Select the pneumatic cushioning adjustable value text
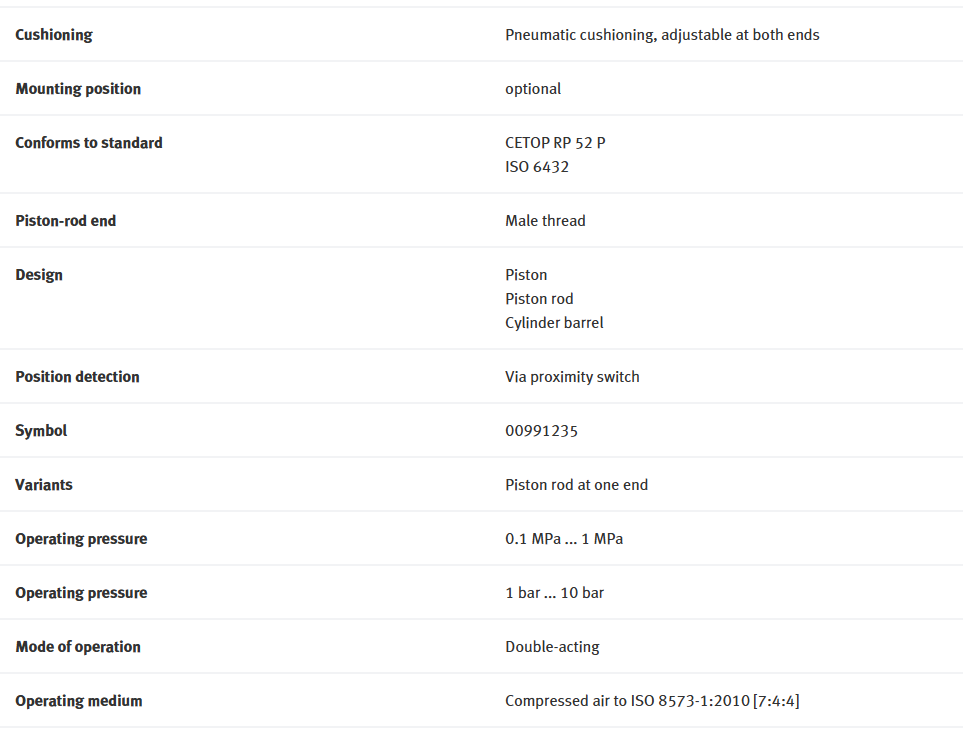963x744 pixels. tap(662, 35)
